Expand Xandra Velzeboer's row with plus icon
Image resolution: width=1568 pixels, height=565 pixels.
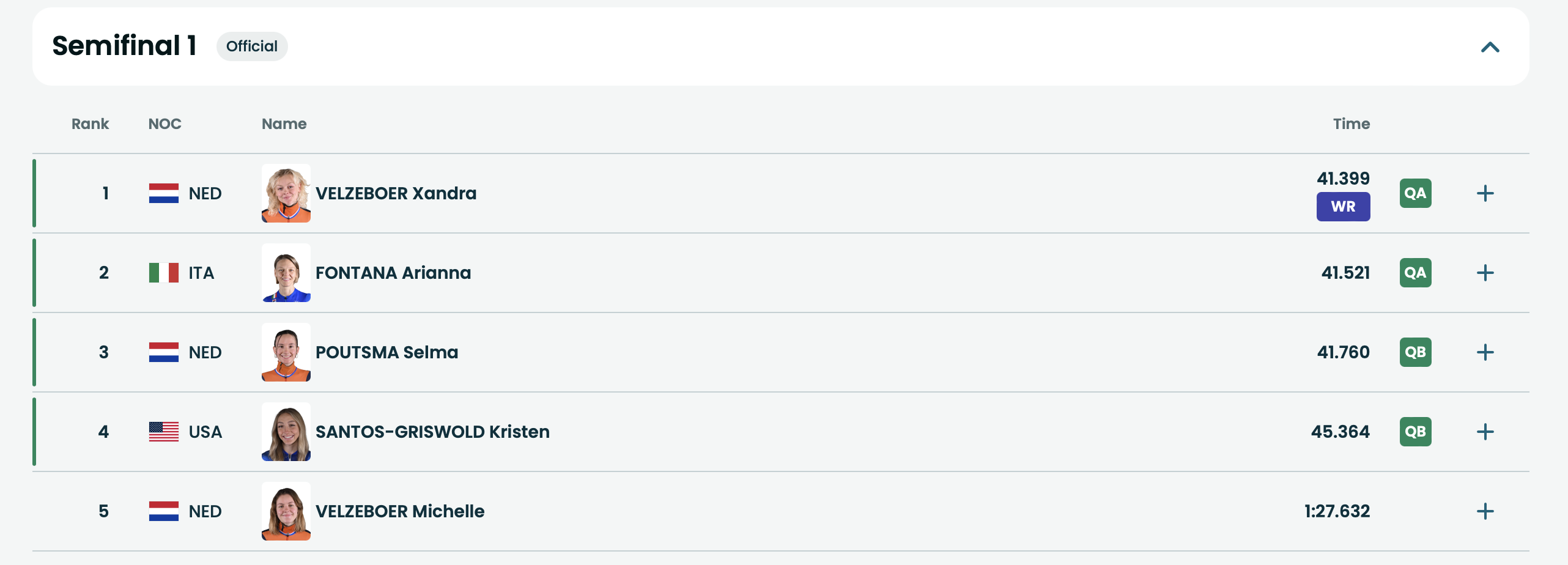[x=1485, y=193]
